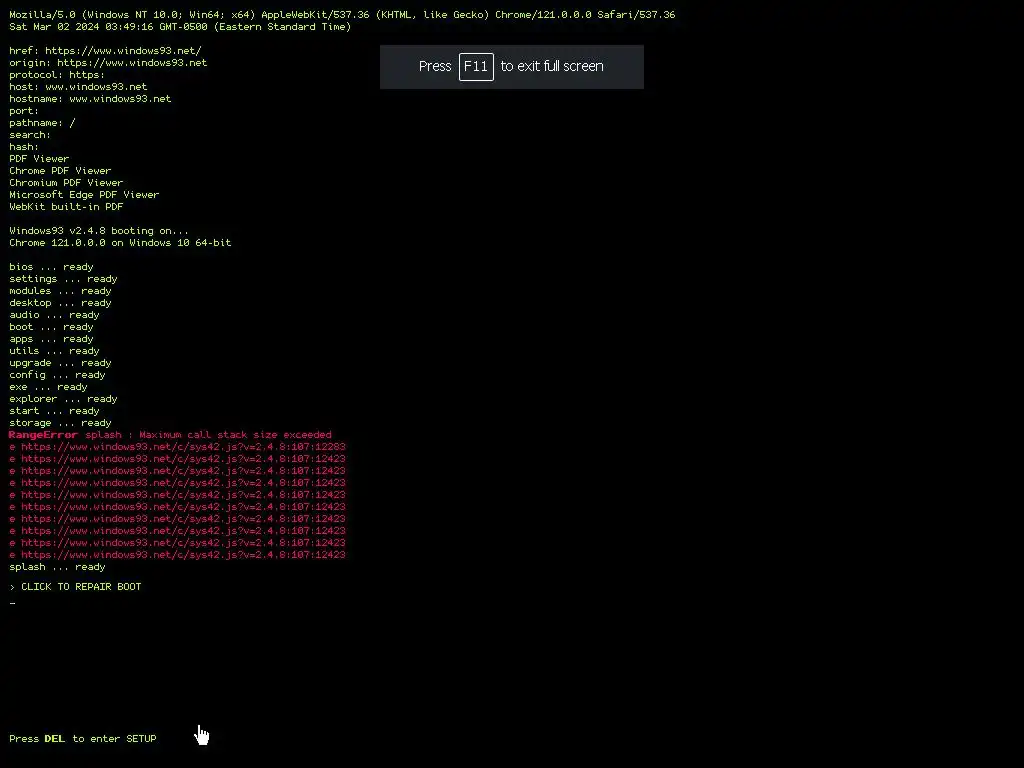Click the blinking cursor underscore below repair prompt
This screenshot has width=1024, height=768.
pyautogui.click(x=12, y=603)
